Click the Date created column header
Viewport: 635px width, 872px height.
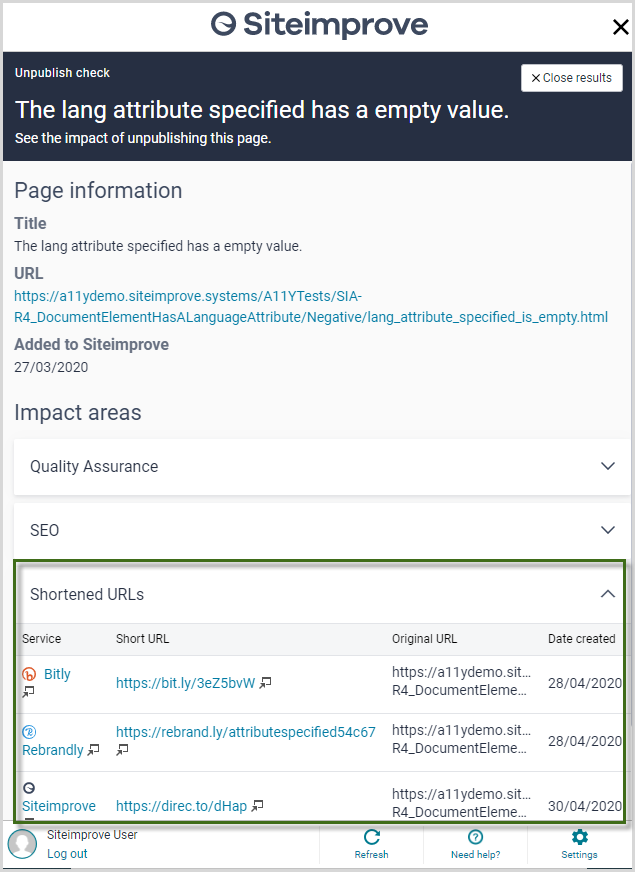(582, 638)
